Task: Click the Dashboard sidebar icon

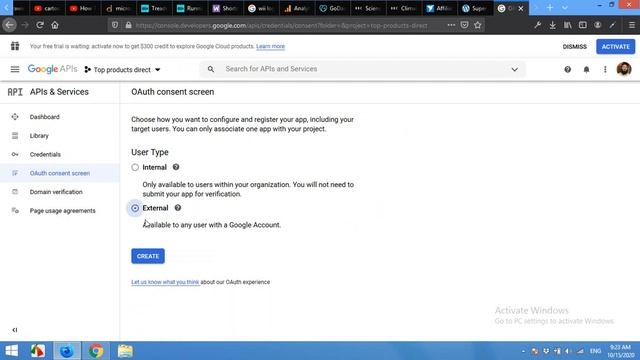Action: [15, 117]
